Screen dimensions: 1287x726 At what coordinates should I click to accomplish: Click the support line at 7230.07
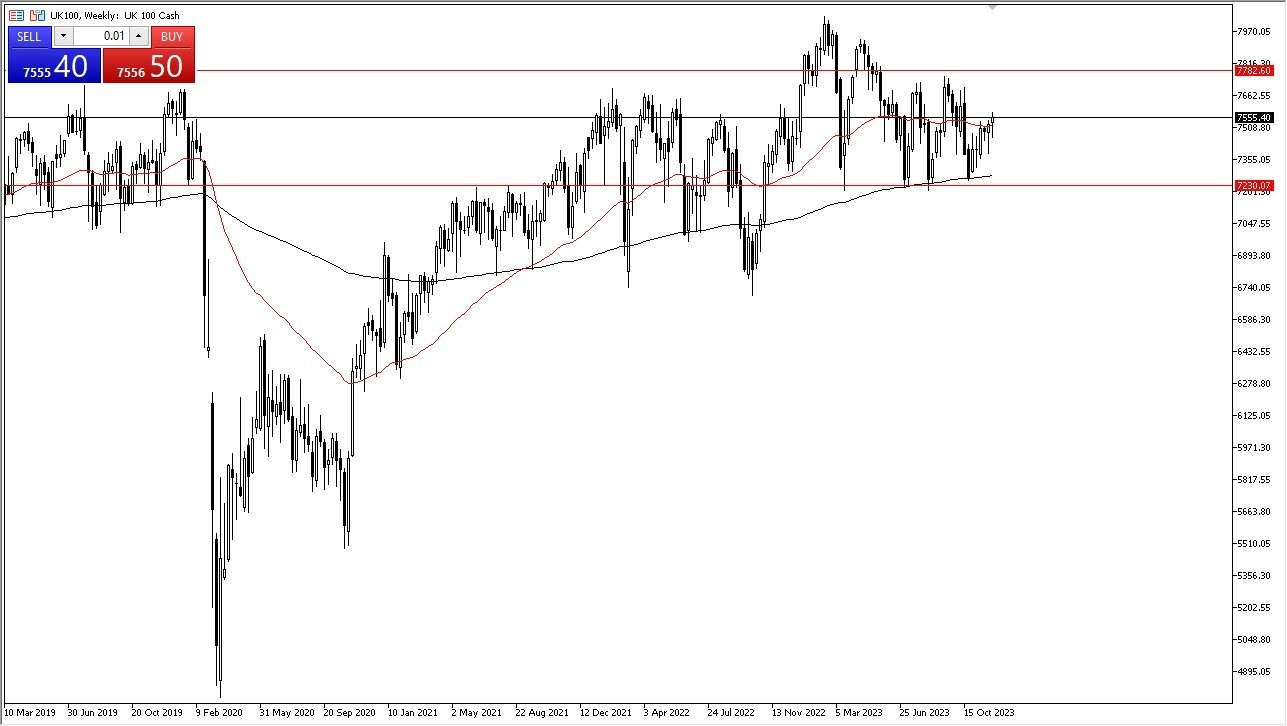tap(600, 185)
